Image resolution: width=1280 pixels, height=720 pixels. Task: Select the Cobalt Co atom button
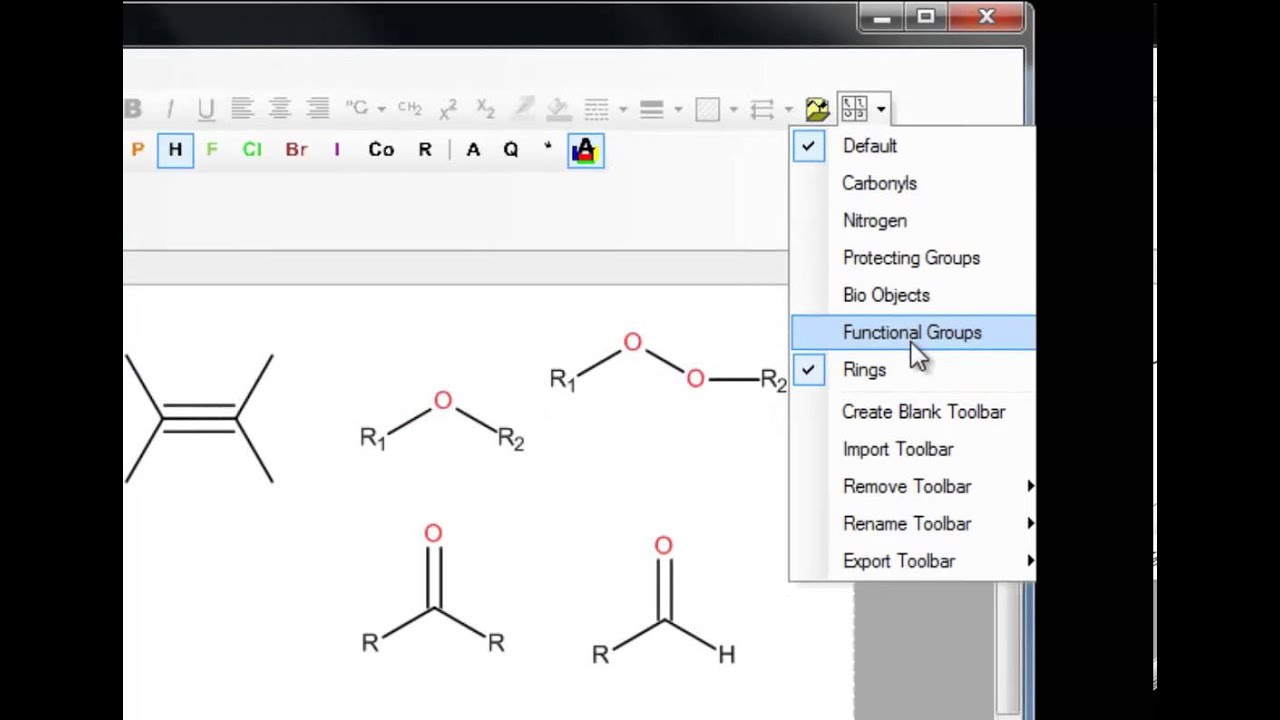(381, 150)
